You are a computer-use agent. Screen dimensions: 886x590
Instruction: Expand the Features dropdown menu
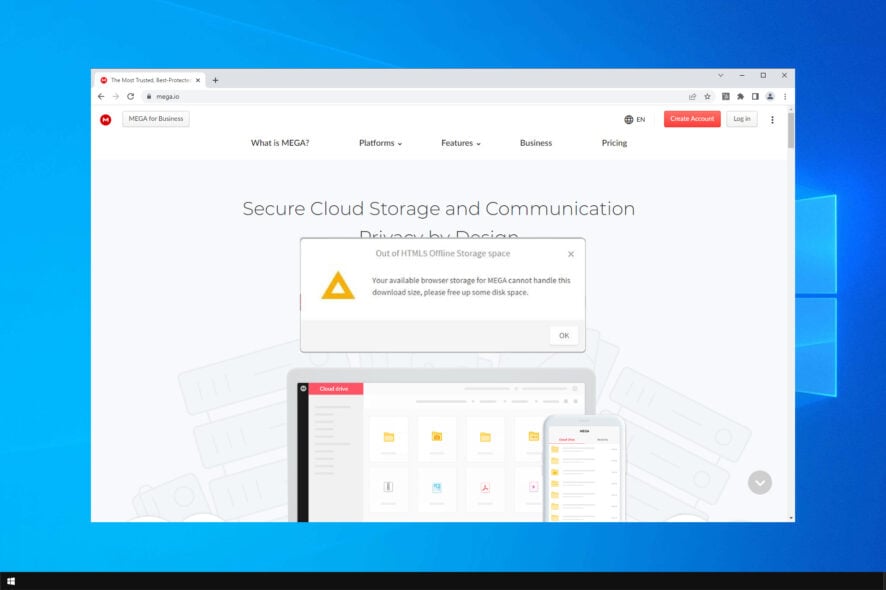tap(461, 143)
